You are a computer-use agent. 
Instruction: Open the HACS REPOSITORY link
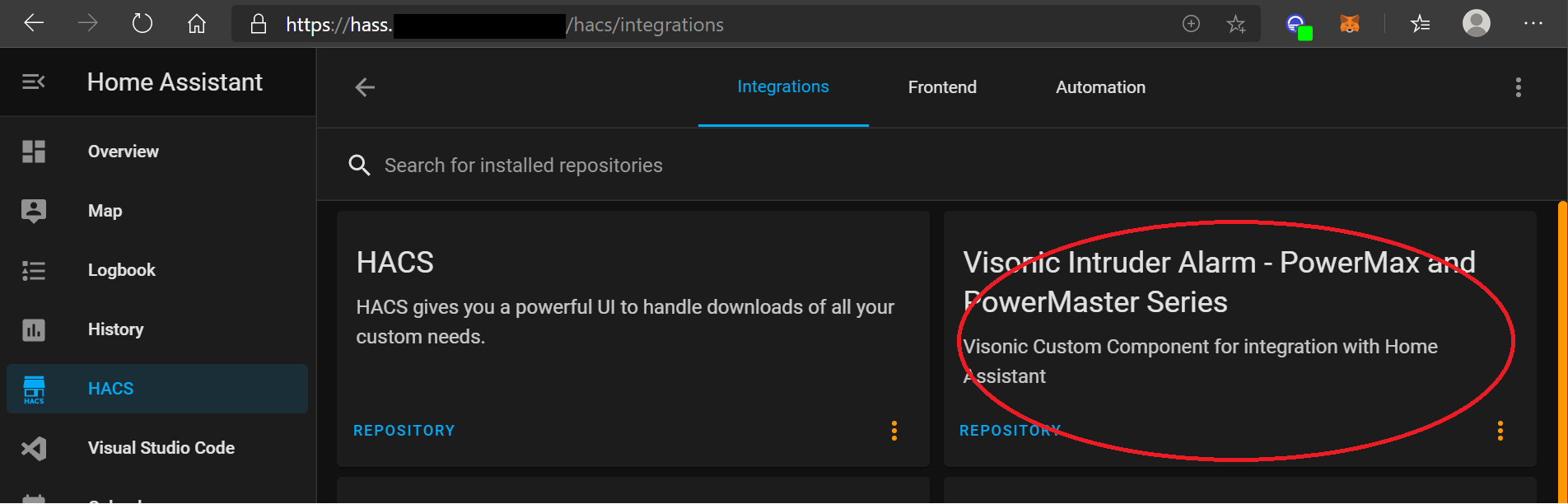point(404,430)
